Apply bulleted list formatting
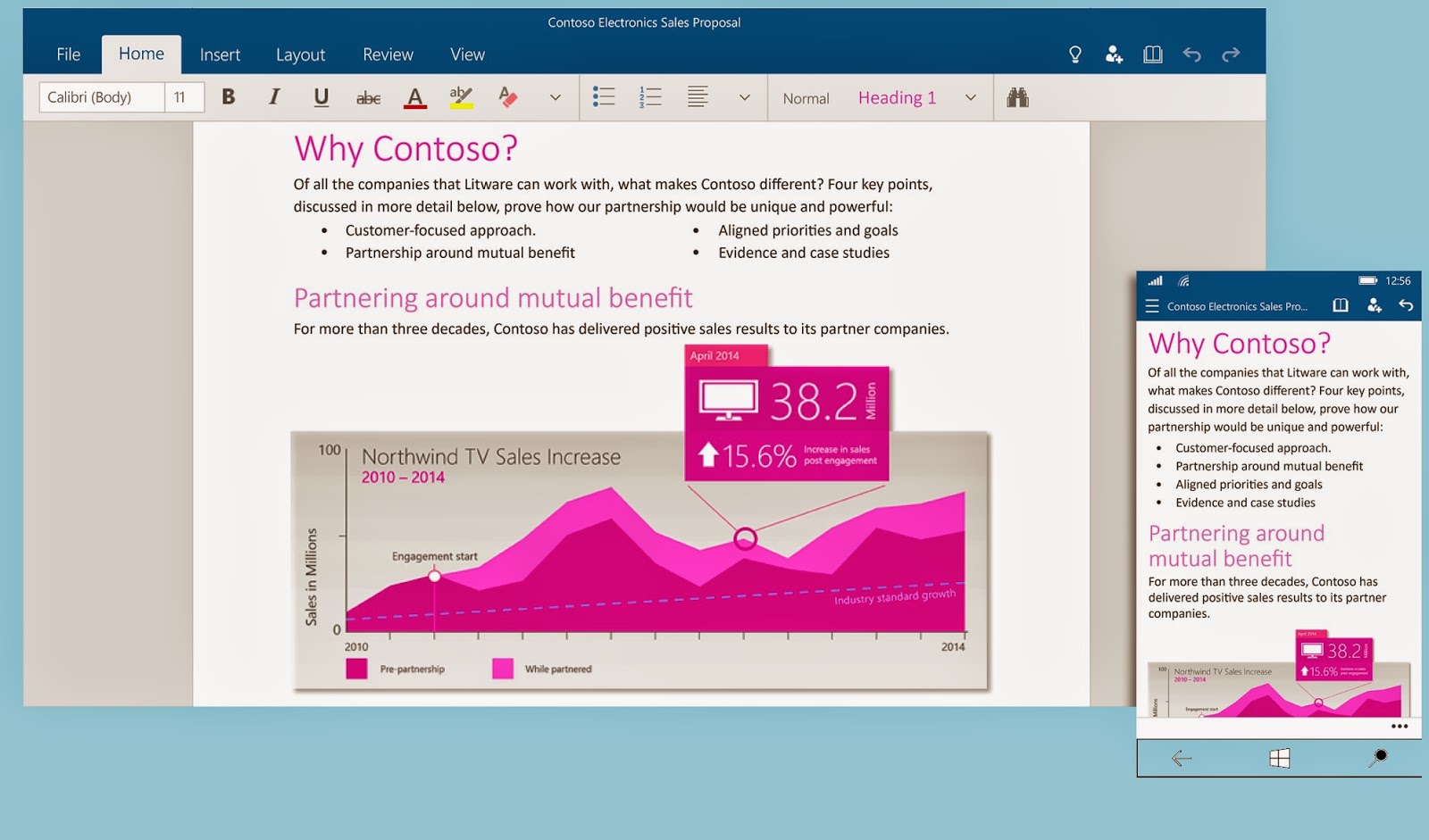1429x840 pixels. [604, 97]
